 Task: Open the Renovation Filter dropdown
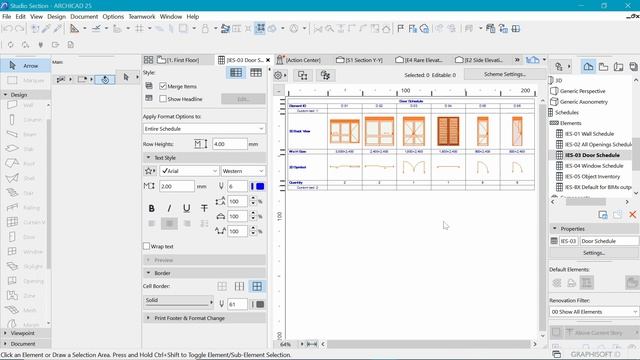pyautogui.click(x=593, y=311)
